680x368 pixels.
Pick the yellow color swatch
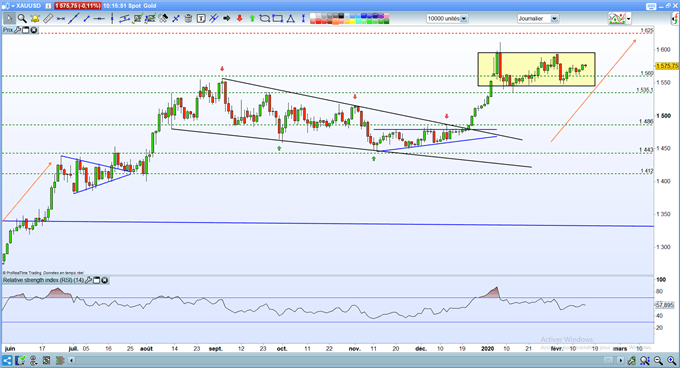tap(353, 21)
